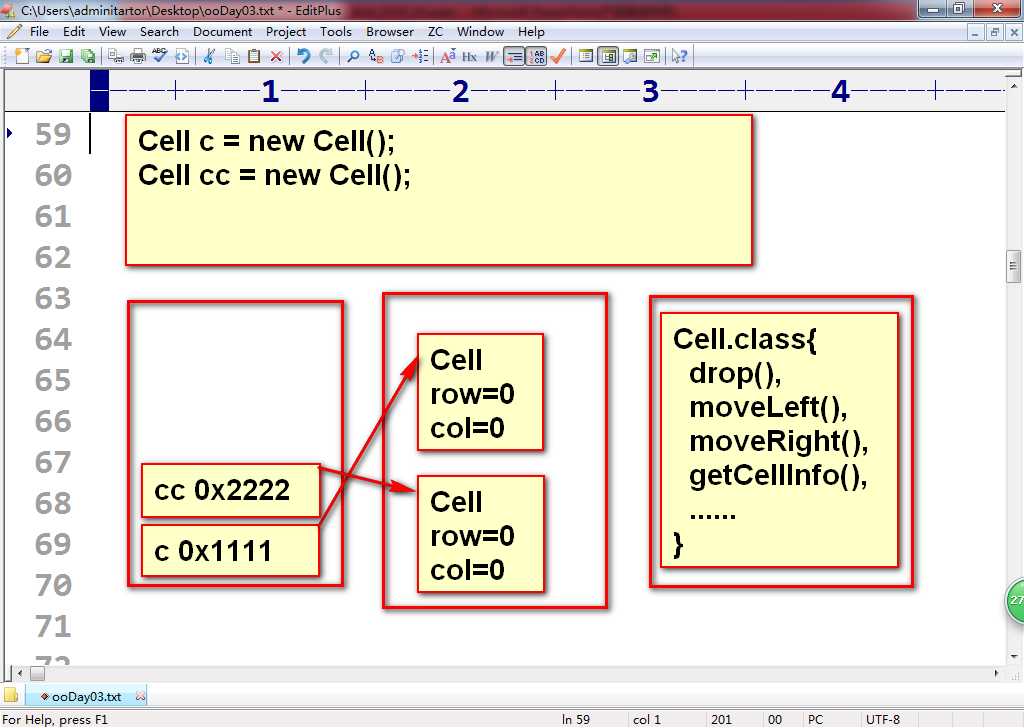Open Print Preview from the toolbar
Screen dimensions: 1024x728
pyautogui.click(x=116, y=57)
